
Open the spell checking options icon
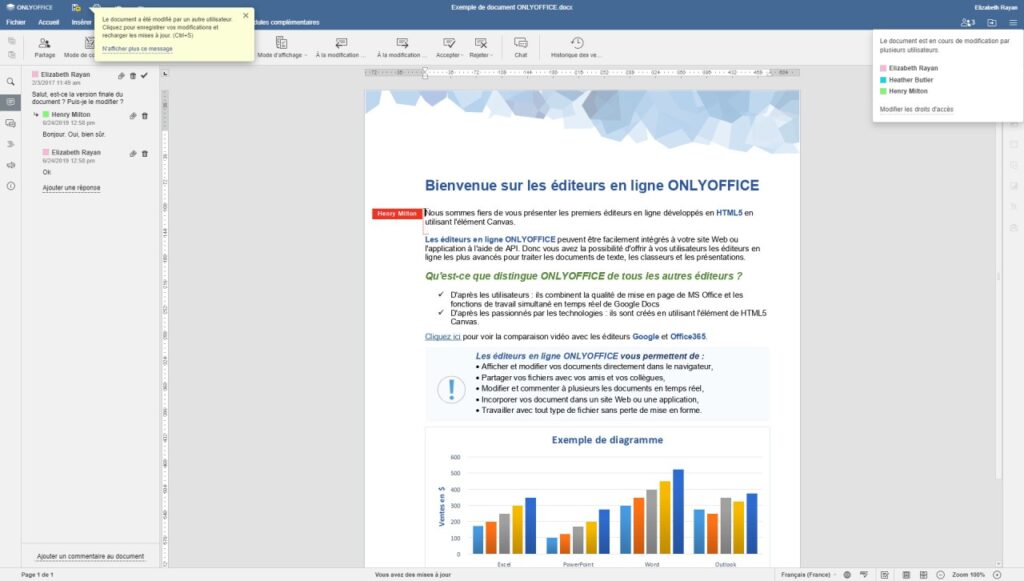point(864,574)
